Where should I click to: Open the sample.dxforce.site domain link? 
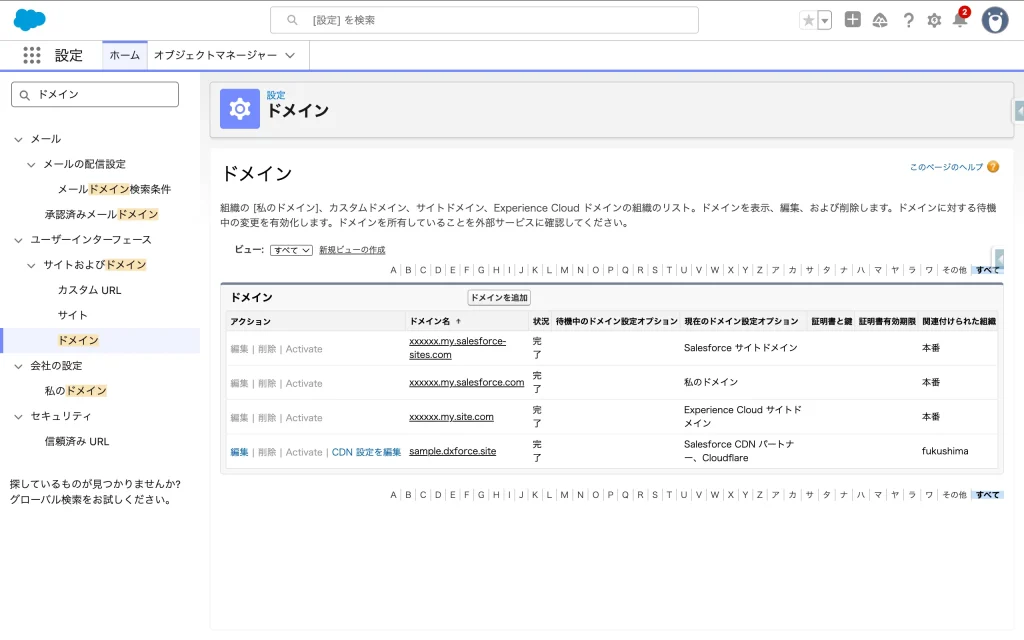[452, 452]
